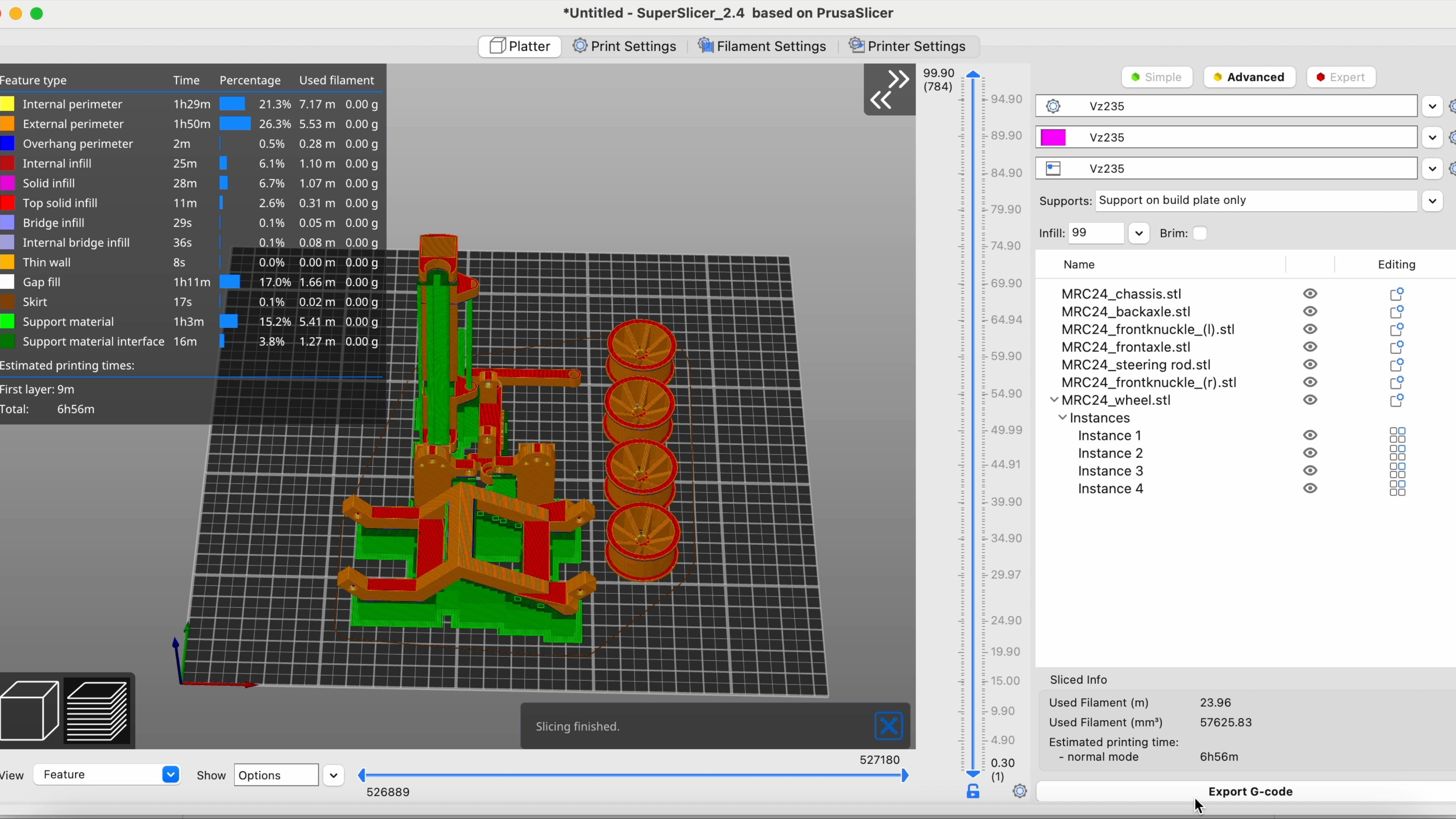Hide MRC24_chassis.stl with eye icon

[x=1310, y=294]
